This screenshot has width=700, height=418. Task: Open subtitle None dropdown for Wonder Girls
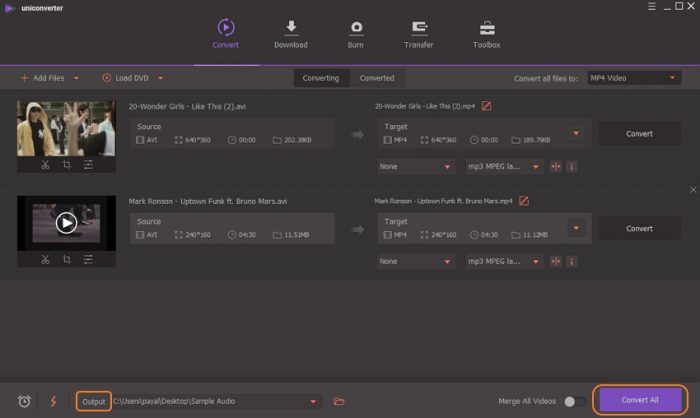pyautogui.click(x=416, y=167)
